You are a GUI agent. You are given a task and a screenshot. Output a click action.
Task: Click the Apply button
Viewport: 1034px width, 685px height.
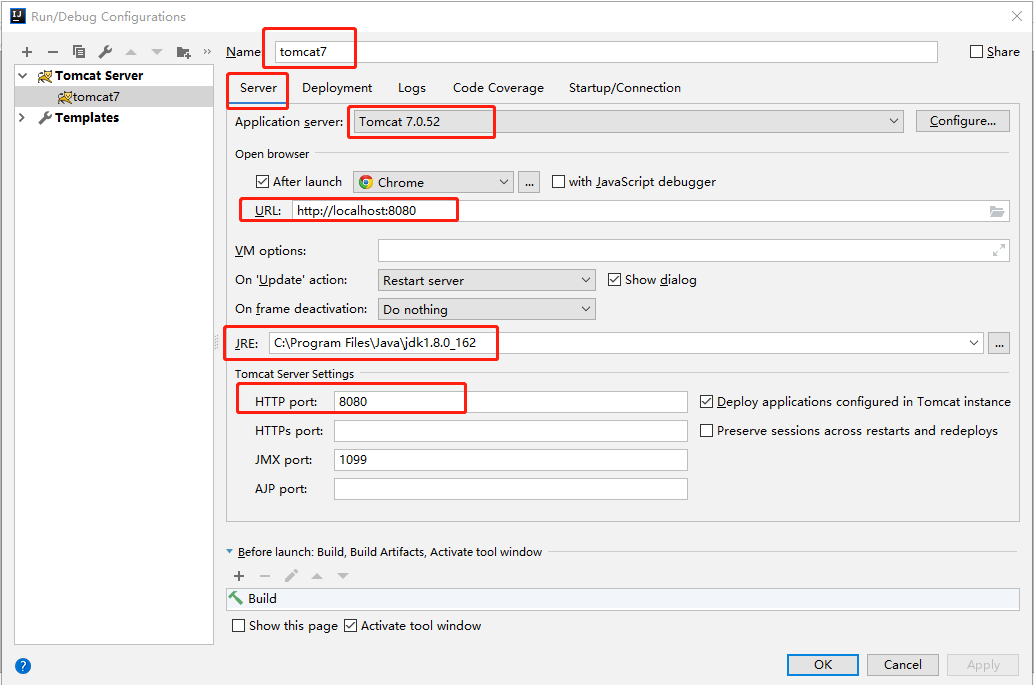pyautogui.click(x=983, y=665)
